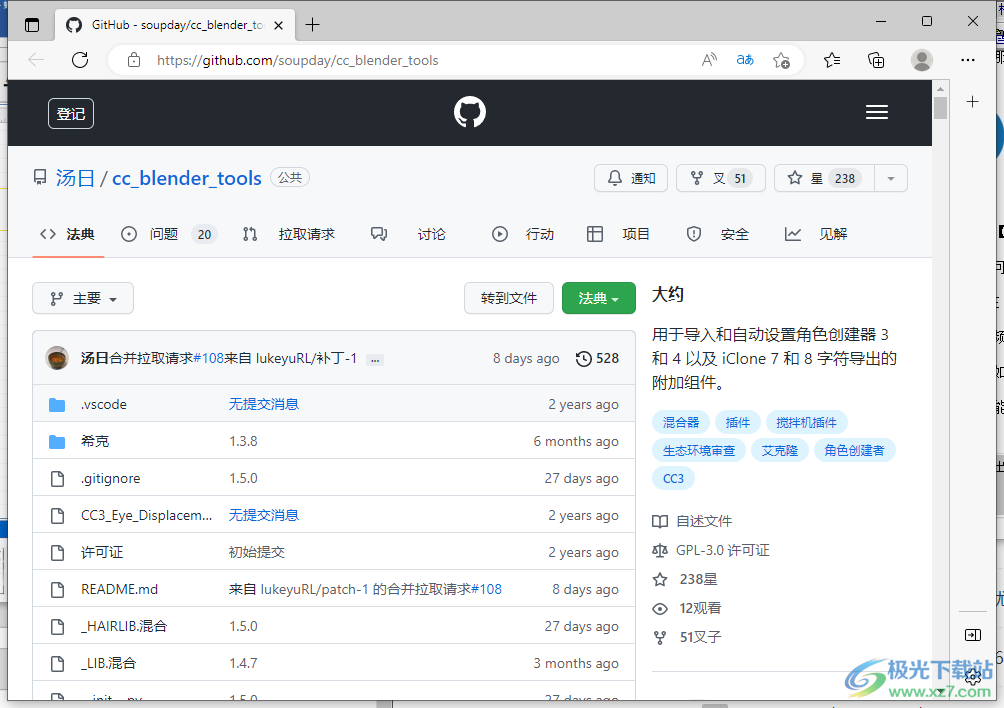Open pull request #108 link in commit header
This screenshot has height=708, width=1004.
click(x=208, y=358)
